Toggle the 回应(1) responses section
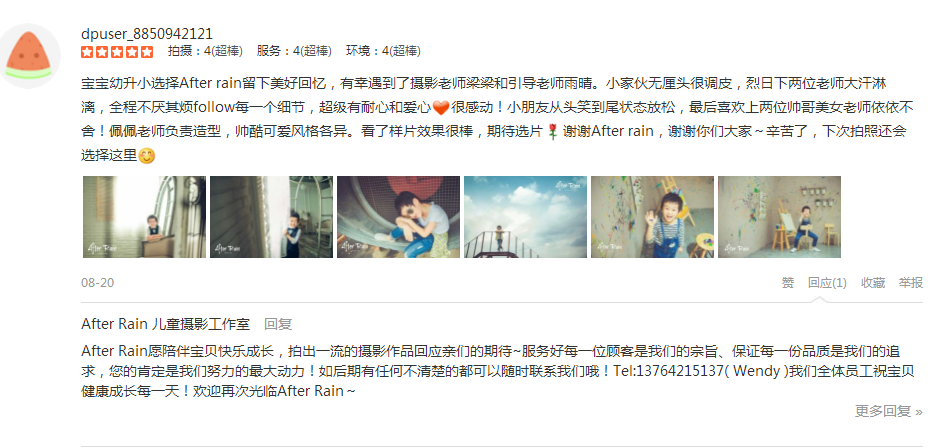Screen dimensions: 935x448 827,283
